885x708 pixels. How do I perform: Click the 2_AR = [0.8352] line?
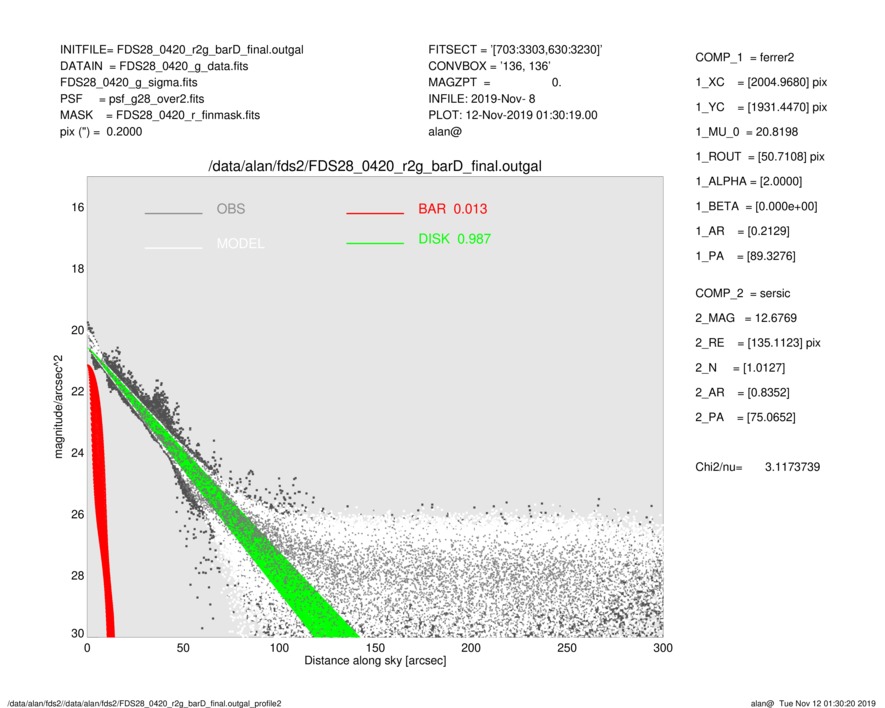[x=742, y=393]
